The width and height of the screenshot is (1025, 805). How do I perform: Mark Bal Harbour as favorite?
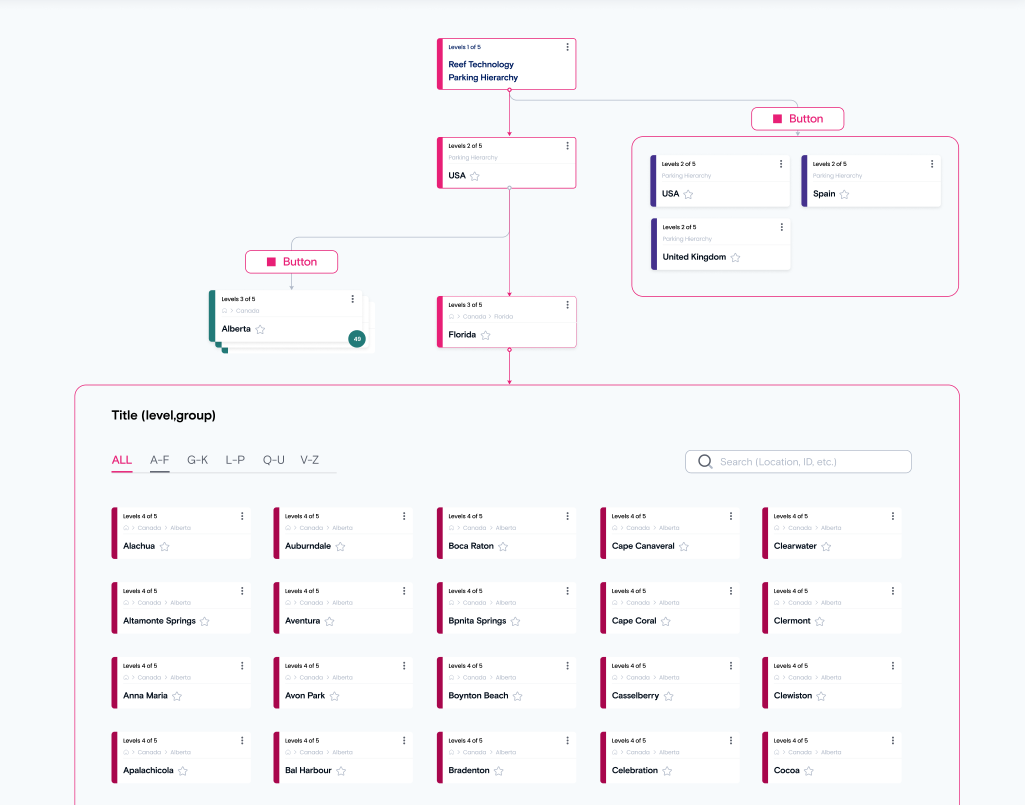[341, 771]
